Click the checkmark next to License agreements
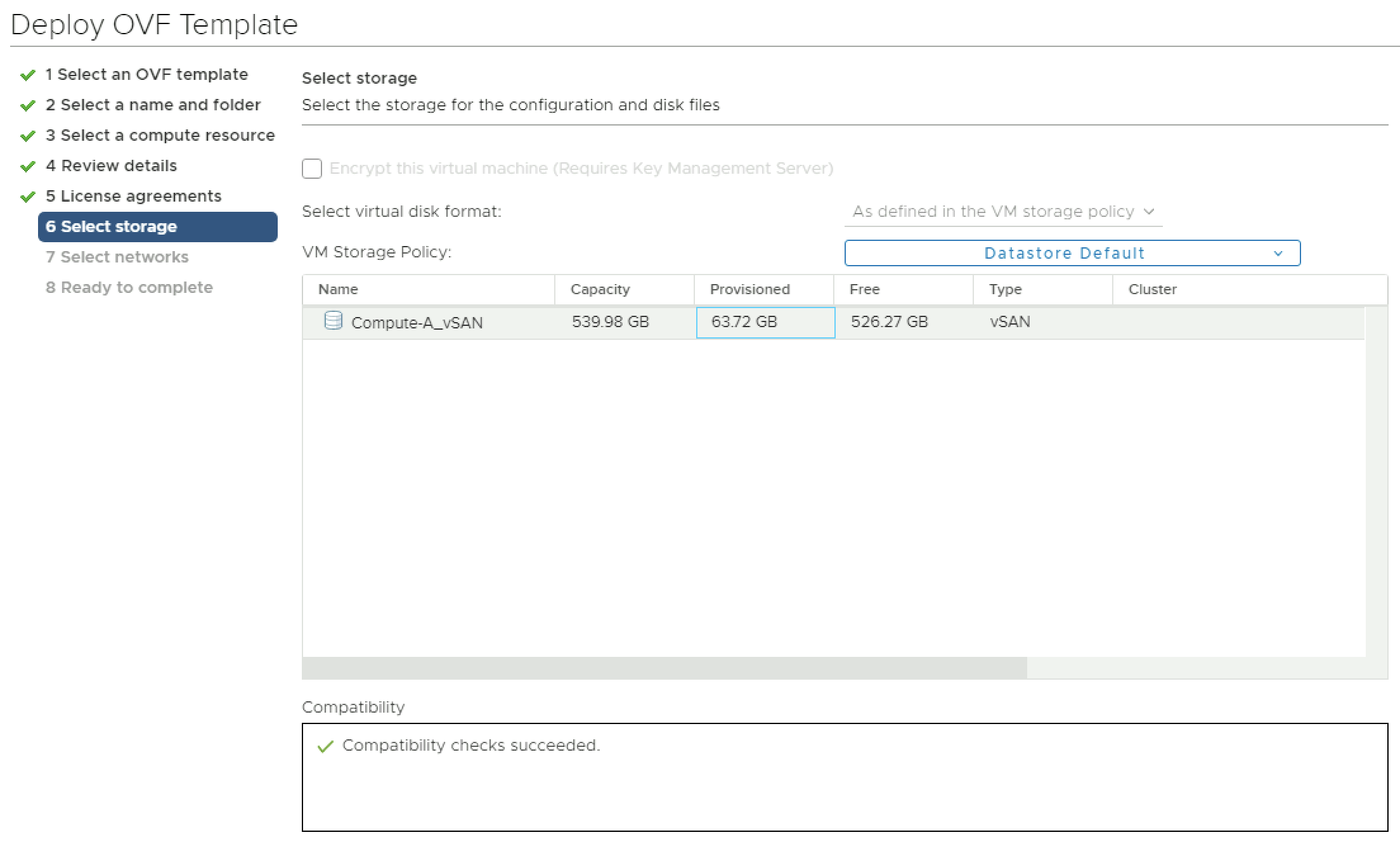The height and width of the screenshot is (842, 1400). pyautogui.click(x=27, y=197)
